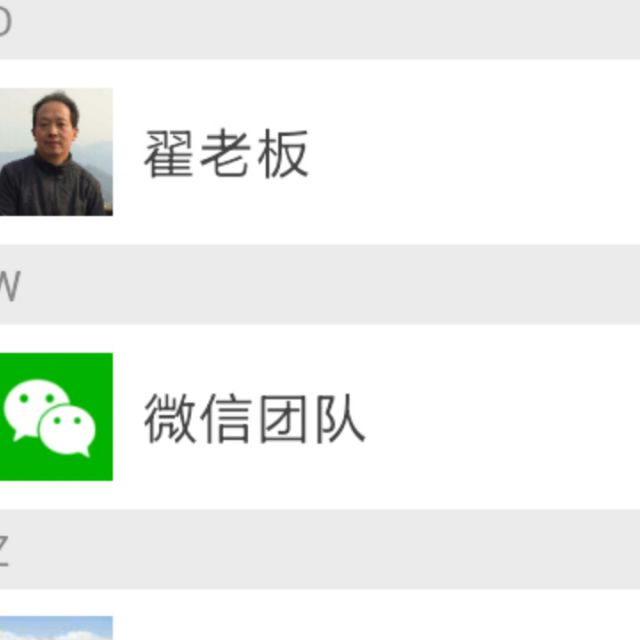This screenshot has height=640, width=640.
Task: Open the 翟老板 contact avatar photo
Action: coord(56,152)
